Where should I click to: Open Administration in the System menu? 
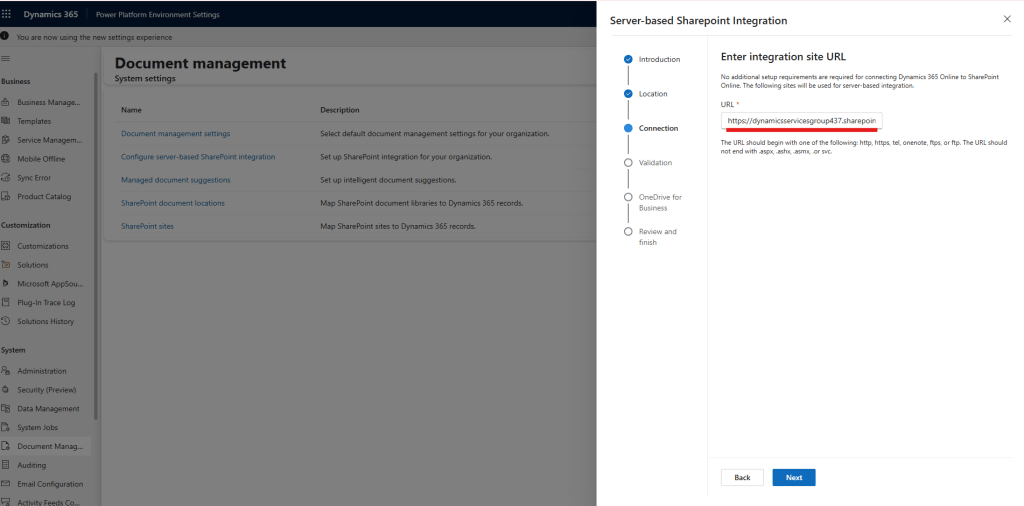[41, 371]
